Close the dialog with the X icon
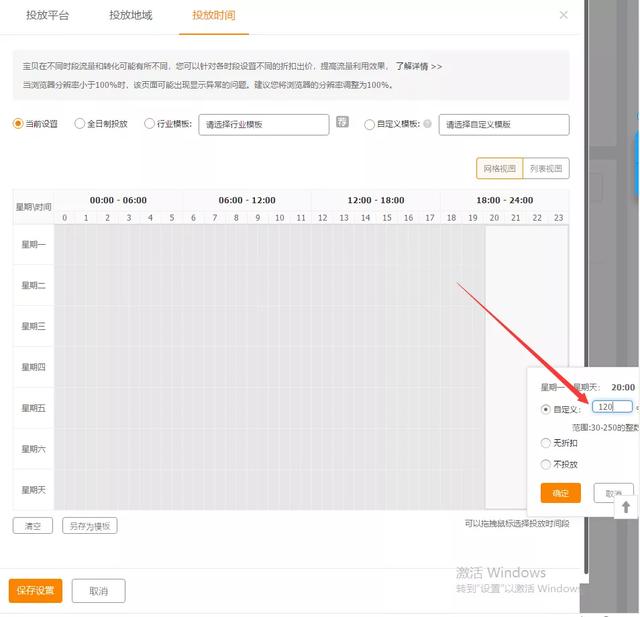The width and height of the screenshot is (640, 617). coord(563,15)
